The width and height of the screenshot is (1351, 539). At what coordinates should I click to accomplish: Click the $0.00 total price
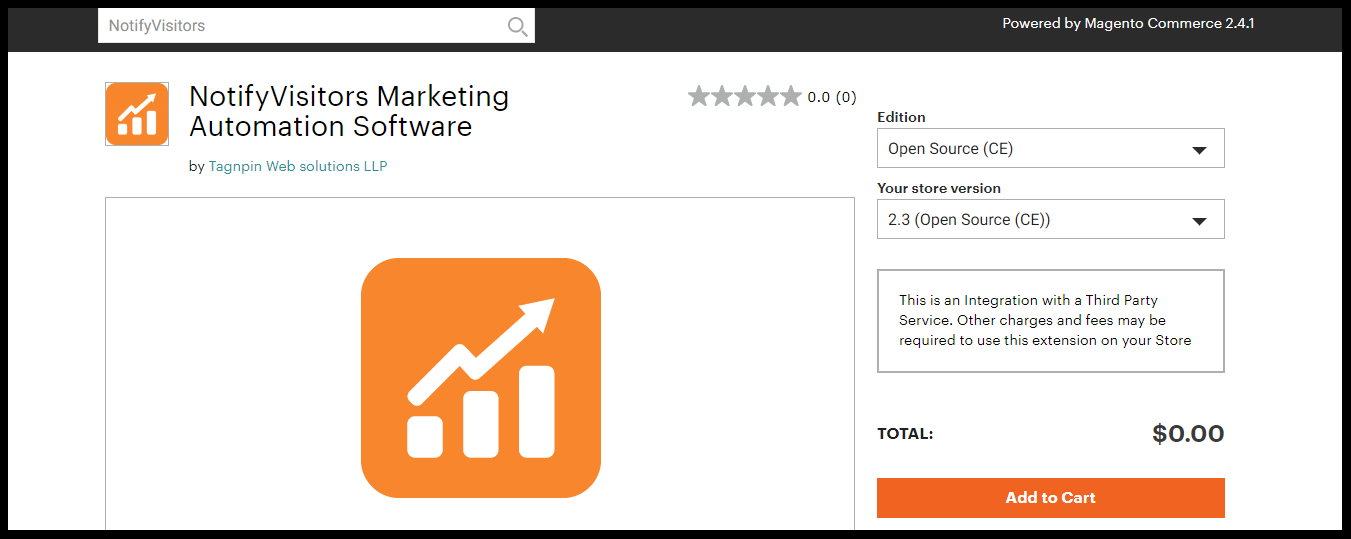click(x=1188, y=433)
